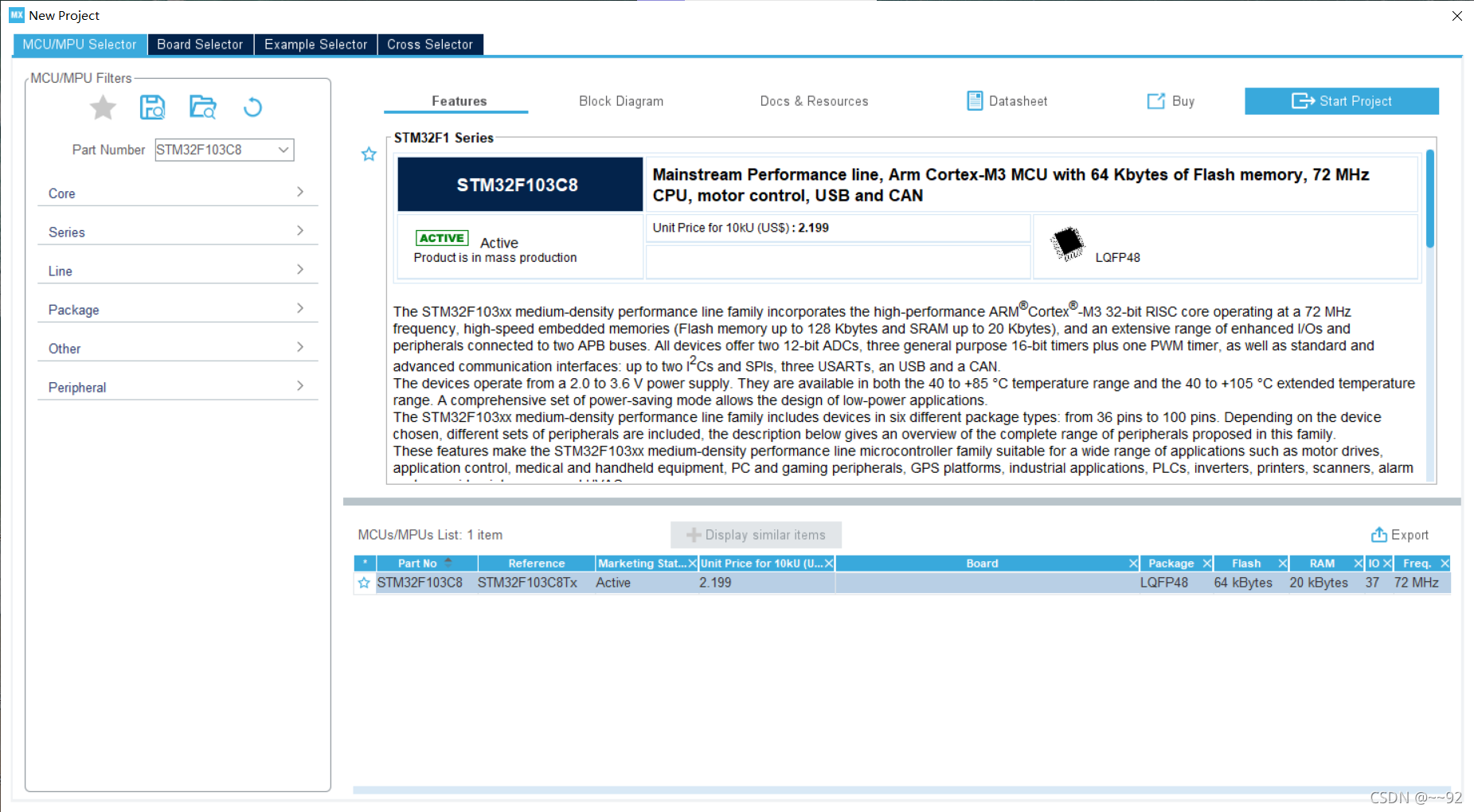Click the Export icon above table
The height and width of the screenshot is (812, 1474).
(x=1379, y=535)
